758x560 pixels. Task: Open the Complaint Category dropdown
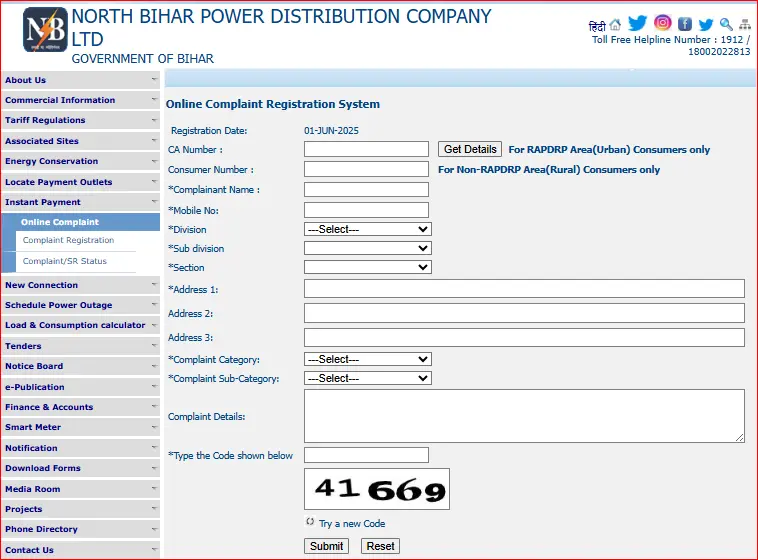point(368,359)
